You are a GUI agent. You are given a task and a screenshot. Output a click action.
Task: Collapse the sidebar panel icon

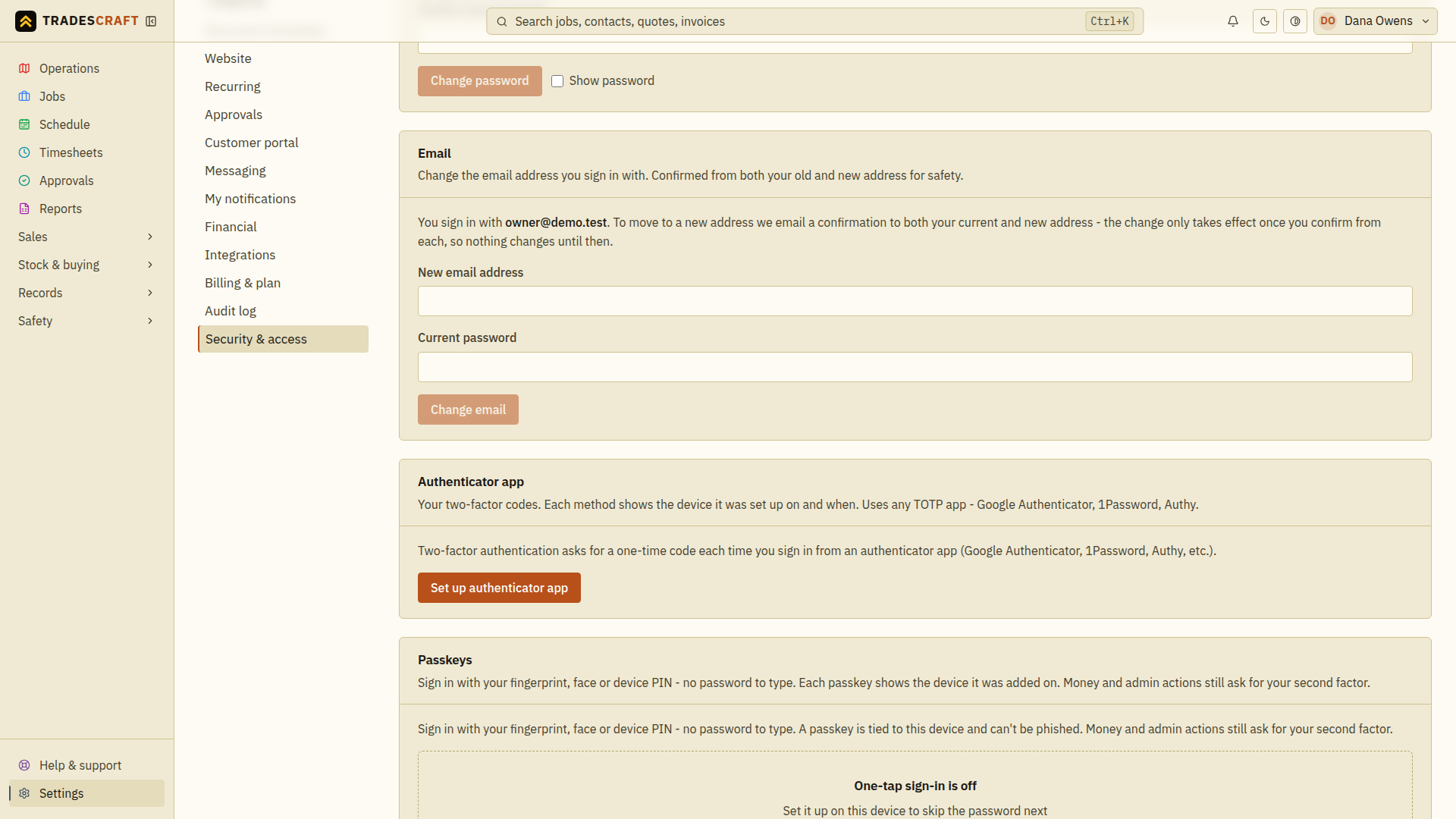point(151,21)
